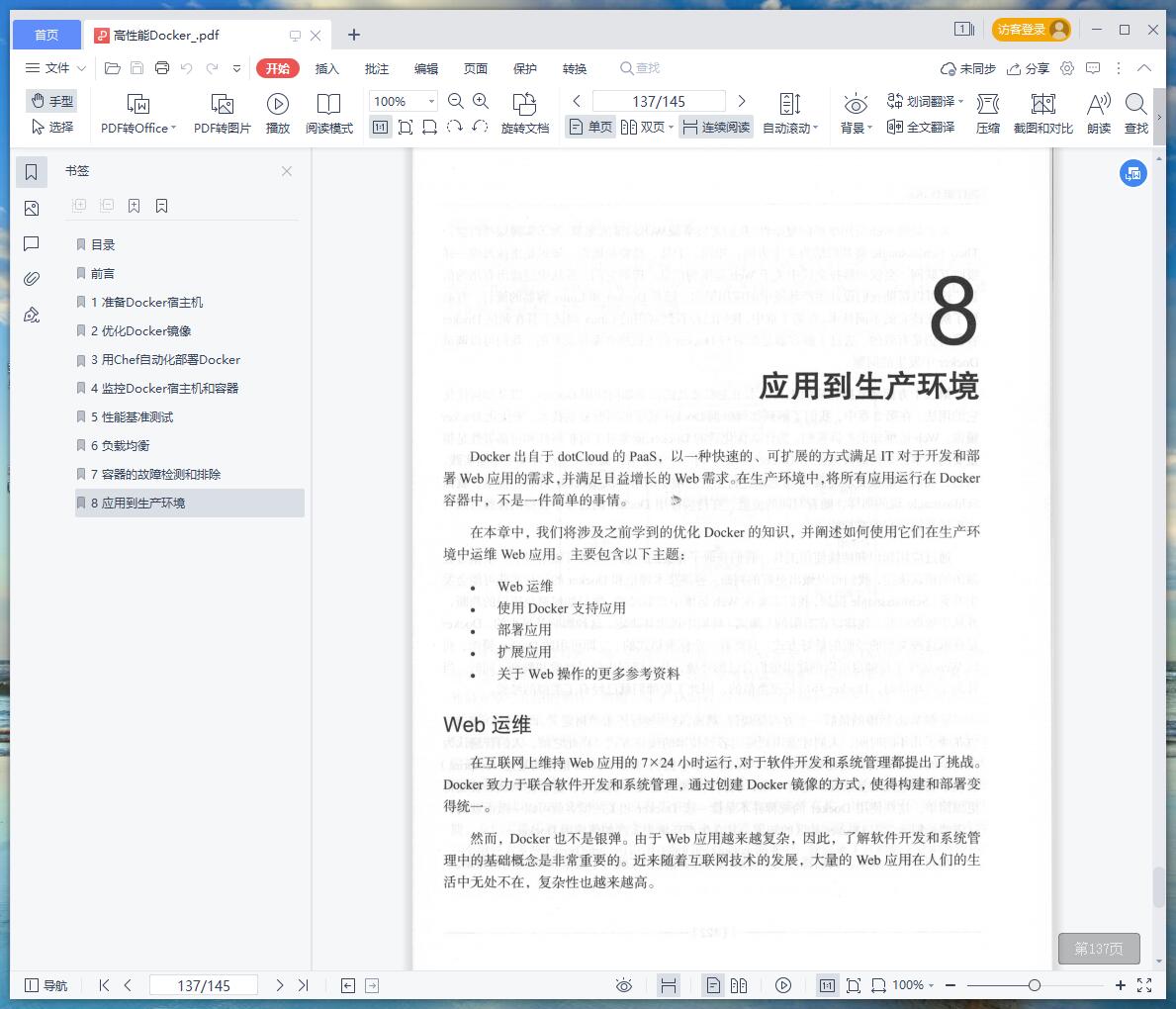This screenshot has width=1176, height=1009.
Task: Switch to 转换 tab
Action: pos(575,68)
